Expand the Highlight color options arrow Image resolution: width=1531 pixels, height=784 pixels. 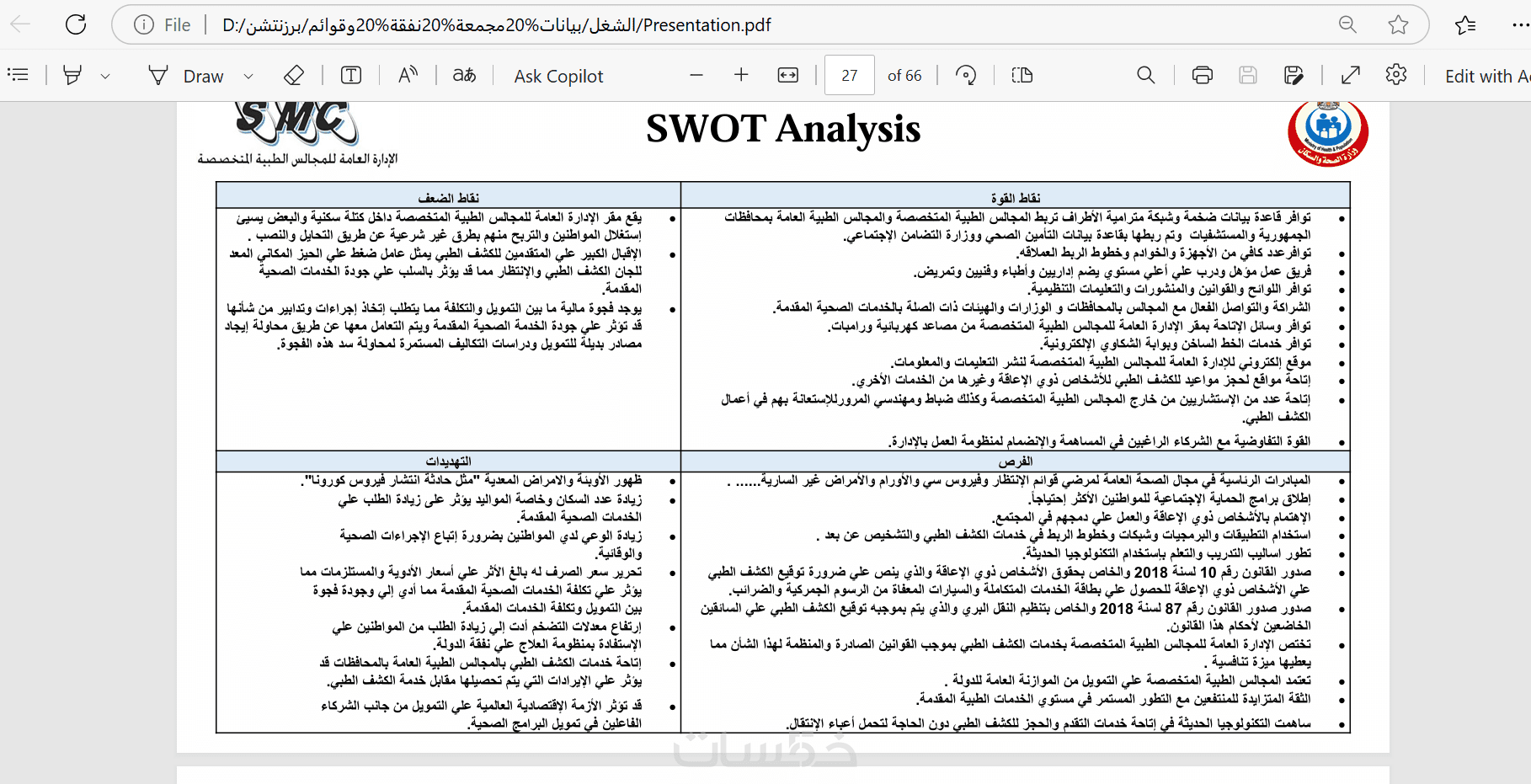tap(105, 76)
